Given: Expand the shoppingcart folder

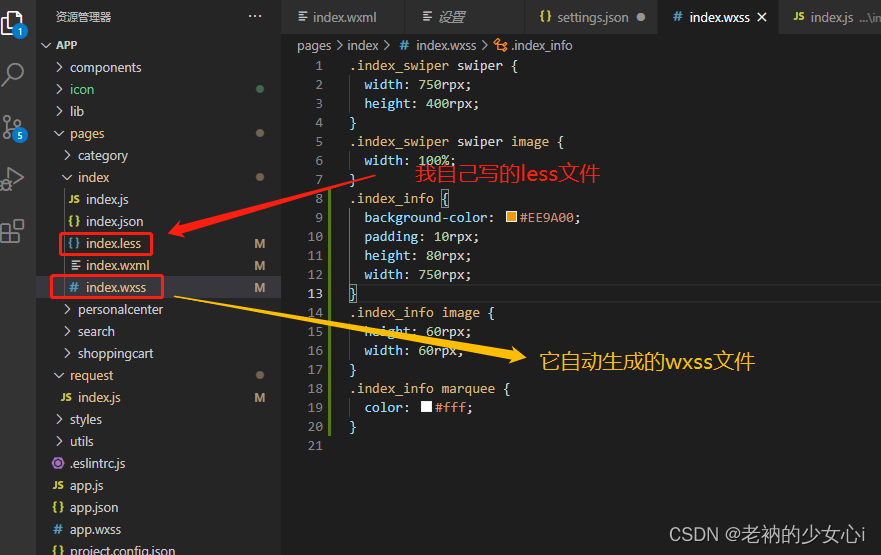Looking at the screenshot, I should [67, 353].
